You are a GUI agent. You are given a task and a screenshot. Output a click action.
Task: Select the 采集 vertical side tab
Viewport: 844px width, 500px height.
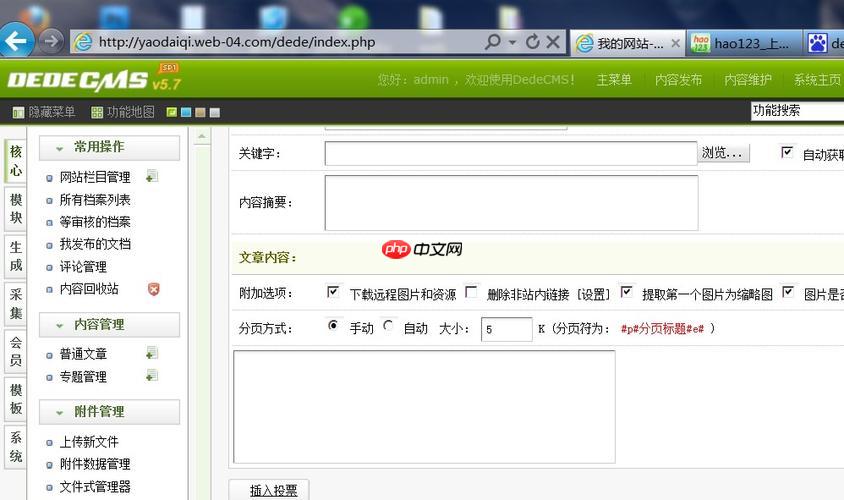[16, 303]
